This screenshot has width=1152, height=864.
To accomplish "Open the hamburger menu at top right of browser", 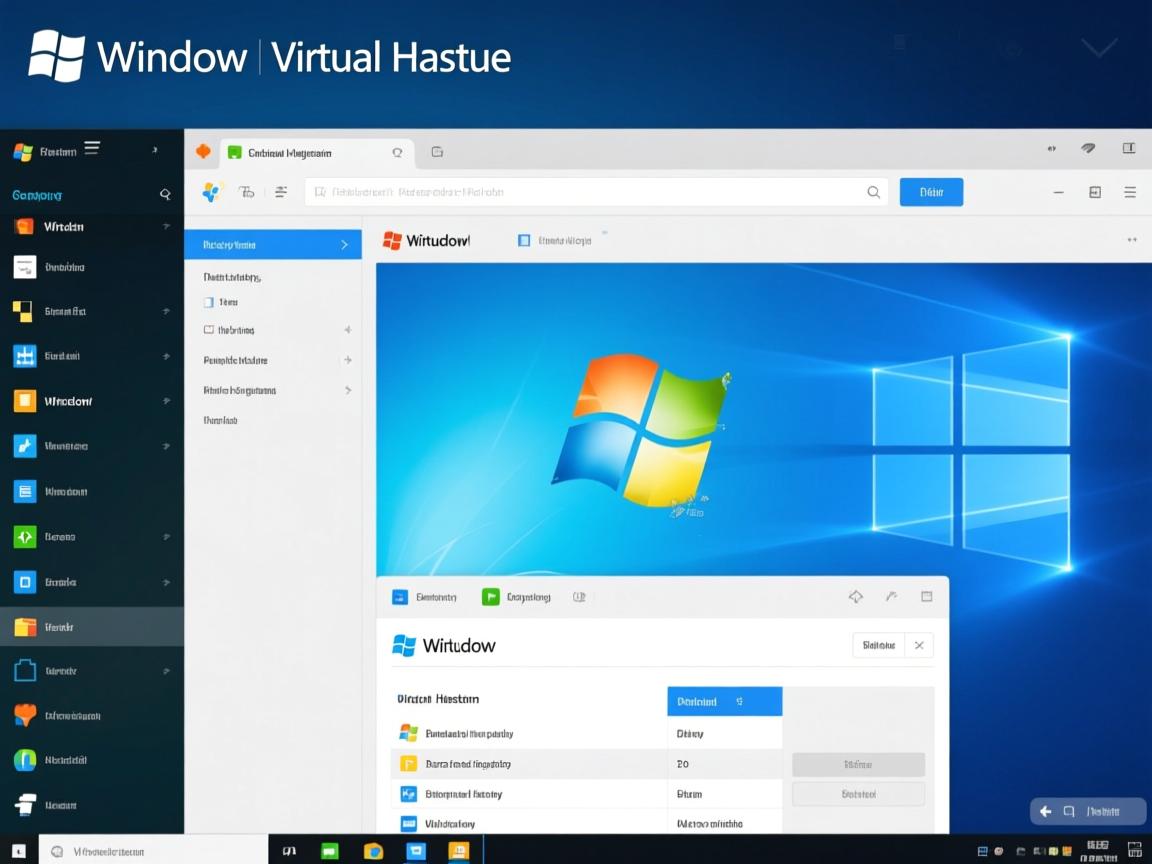I will point(1129,192).
